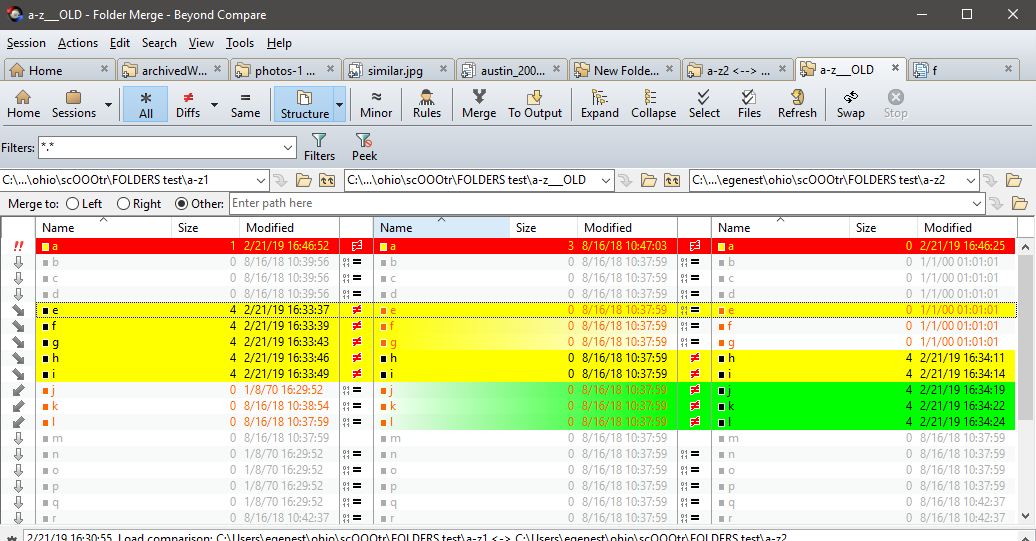Switch to the similar.jpg tab

click(398, 70)
